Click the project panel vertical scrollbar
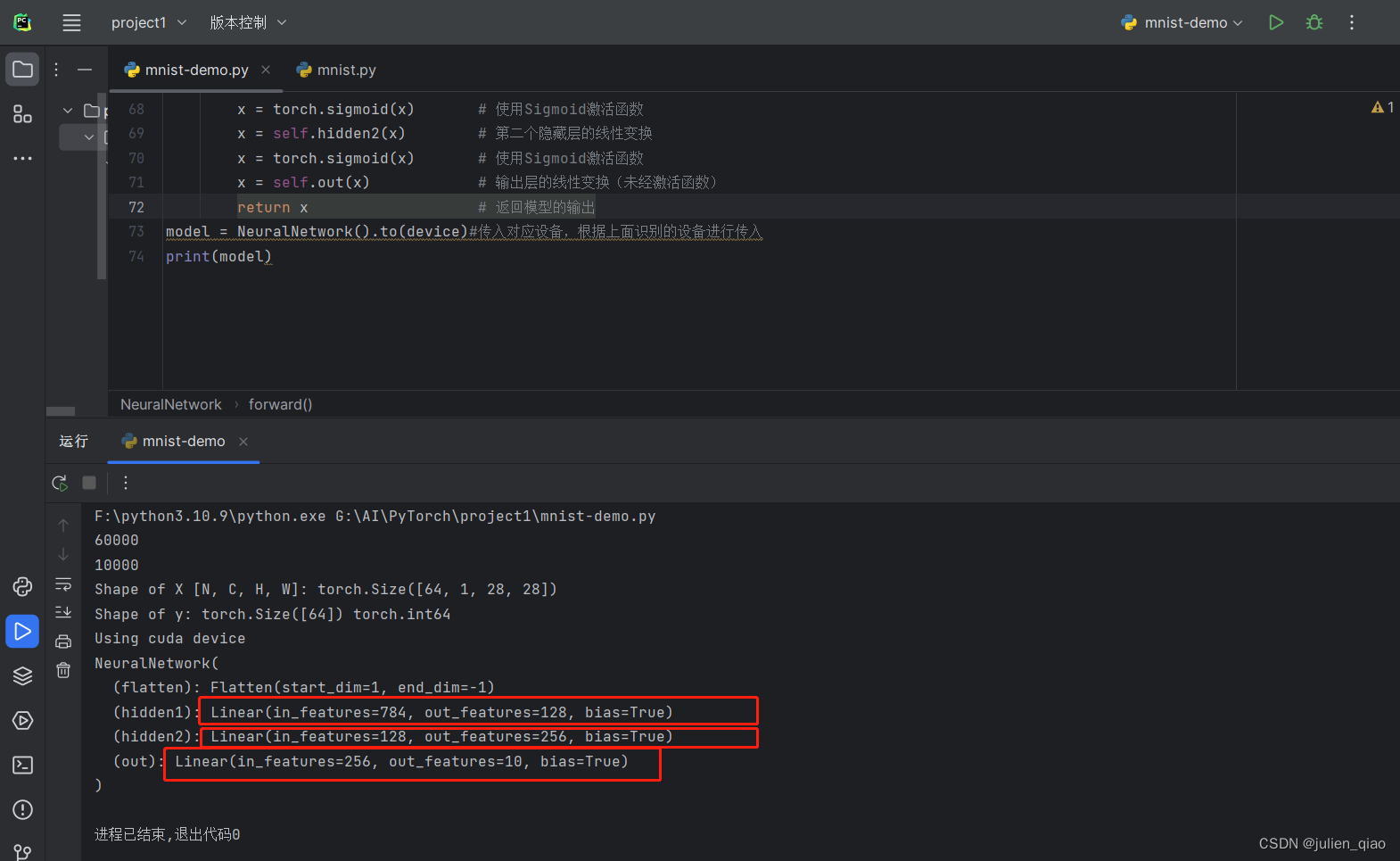This screenshot has height=861, width=1400. click(102, 186)
